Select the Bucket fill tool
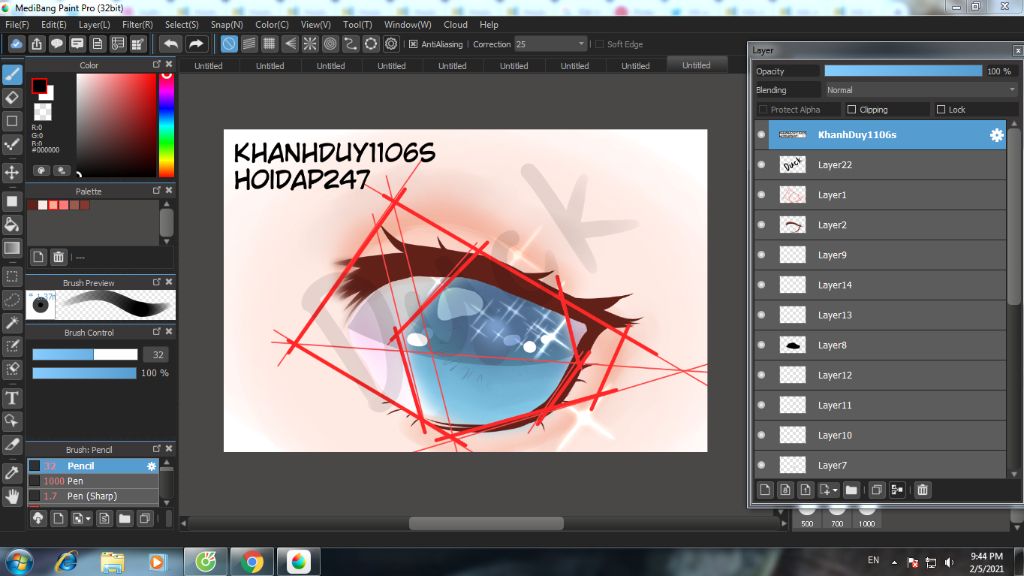The image size is (1024, 576). coord(12,225)
